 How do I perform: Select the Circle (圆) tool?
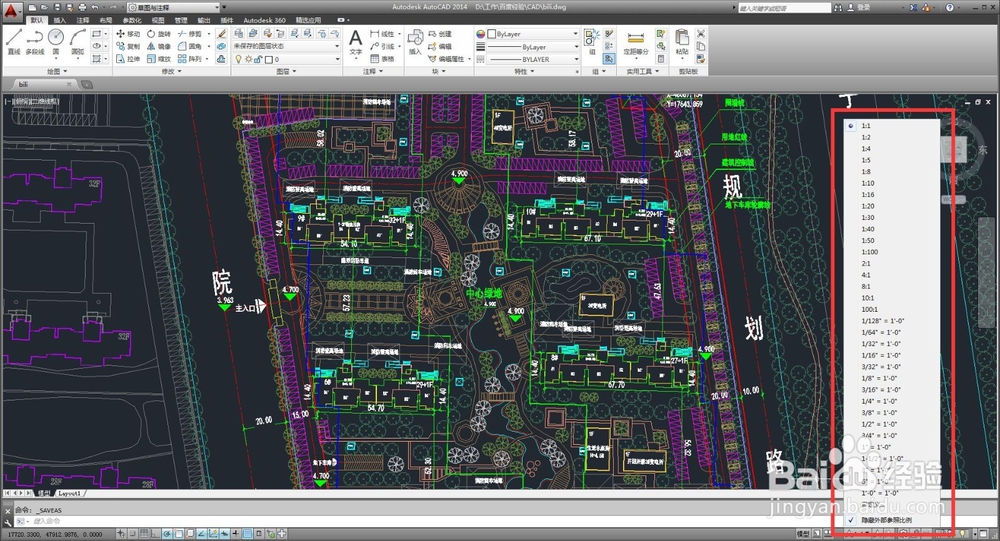56,41
